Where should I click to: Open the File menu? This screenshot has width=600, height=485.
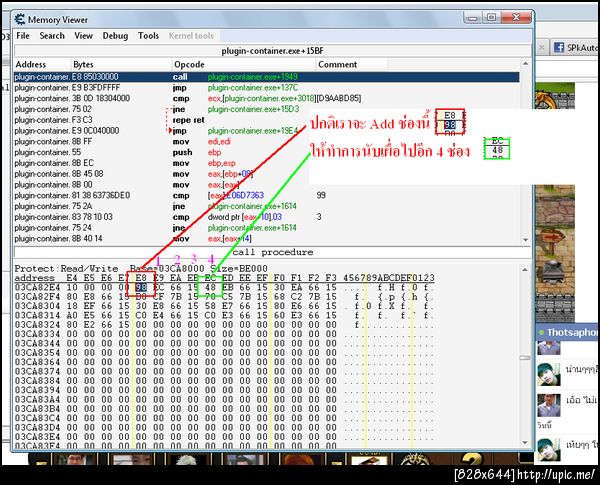pos(23,36)
